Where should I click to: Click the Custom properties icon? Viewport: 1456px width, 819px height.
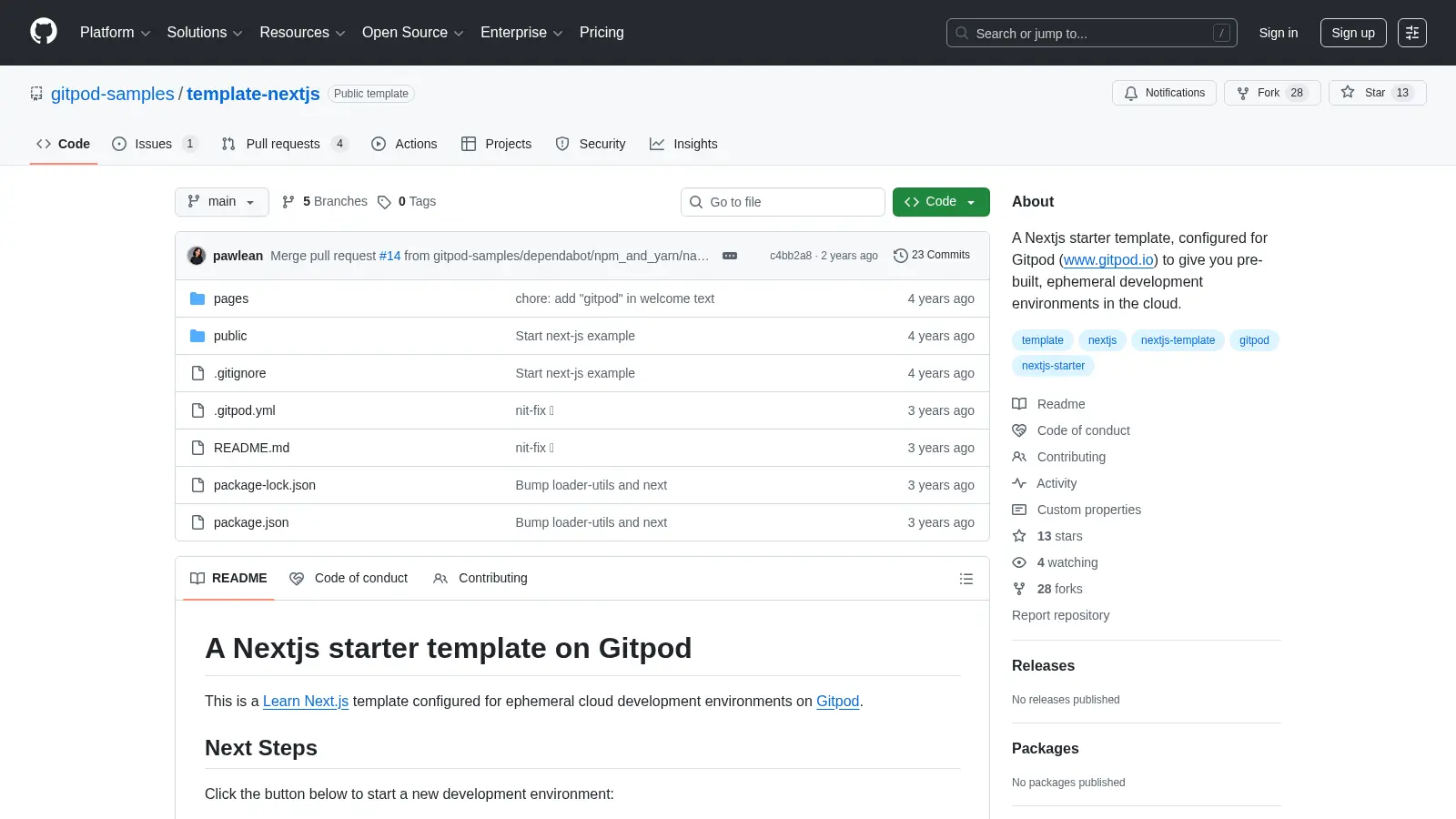[1019, 510]
